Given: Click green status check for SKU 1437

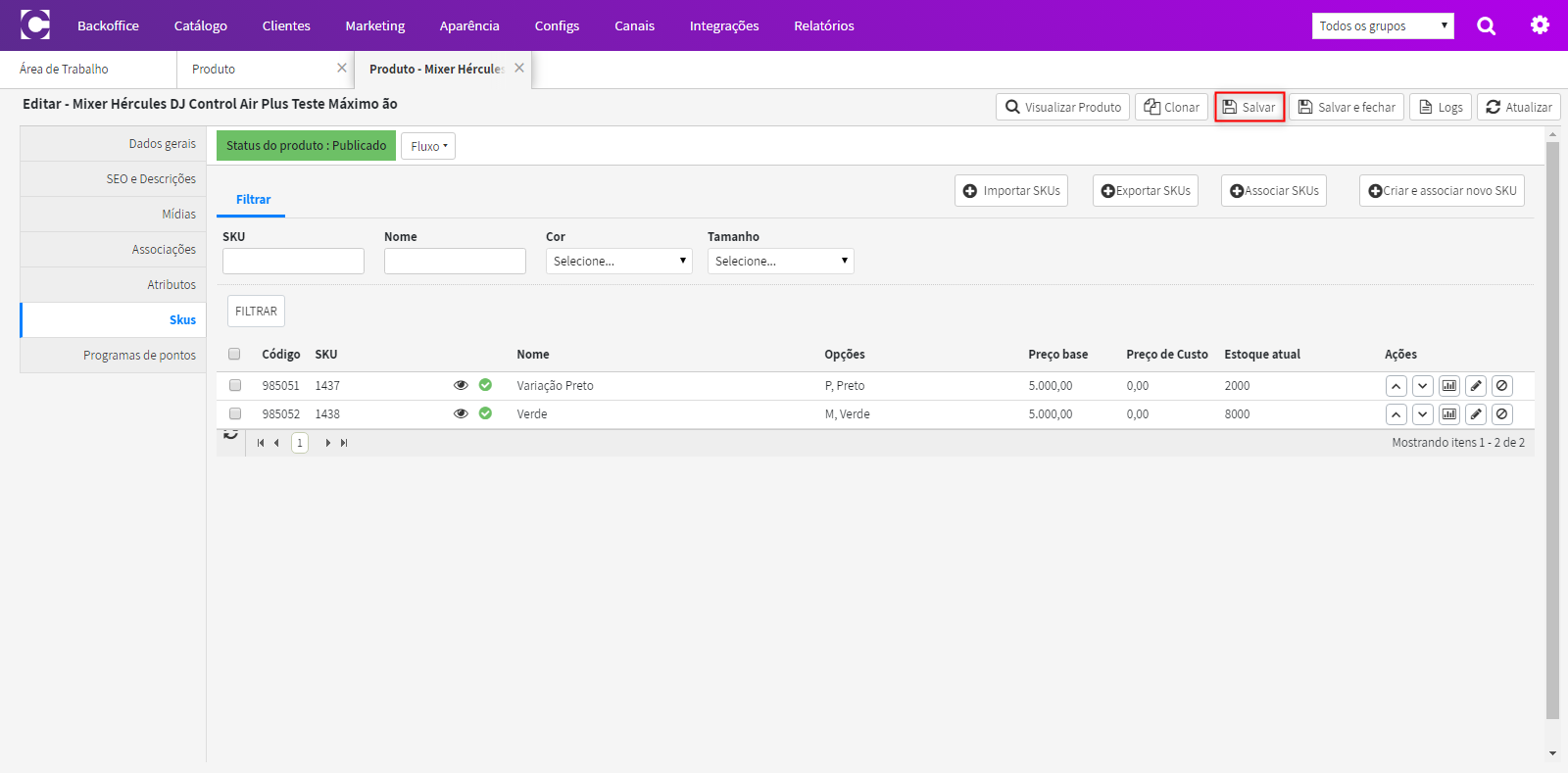Looking at the screenshot, I should pyautogui.click(x=485, y=385).
